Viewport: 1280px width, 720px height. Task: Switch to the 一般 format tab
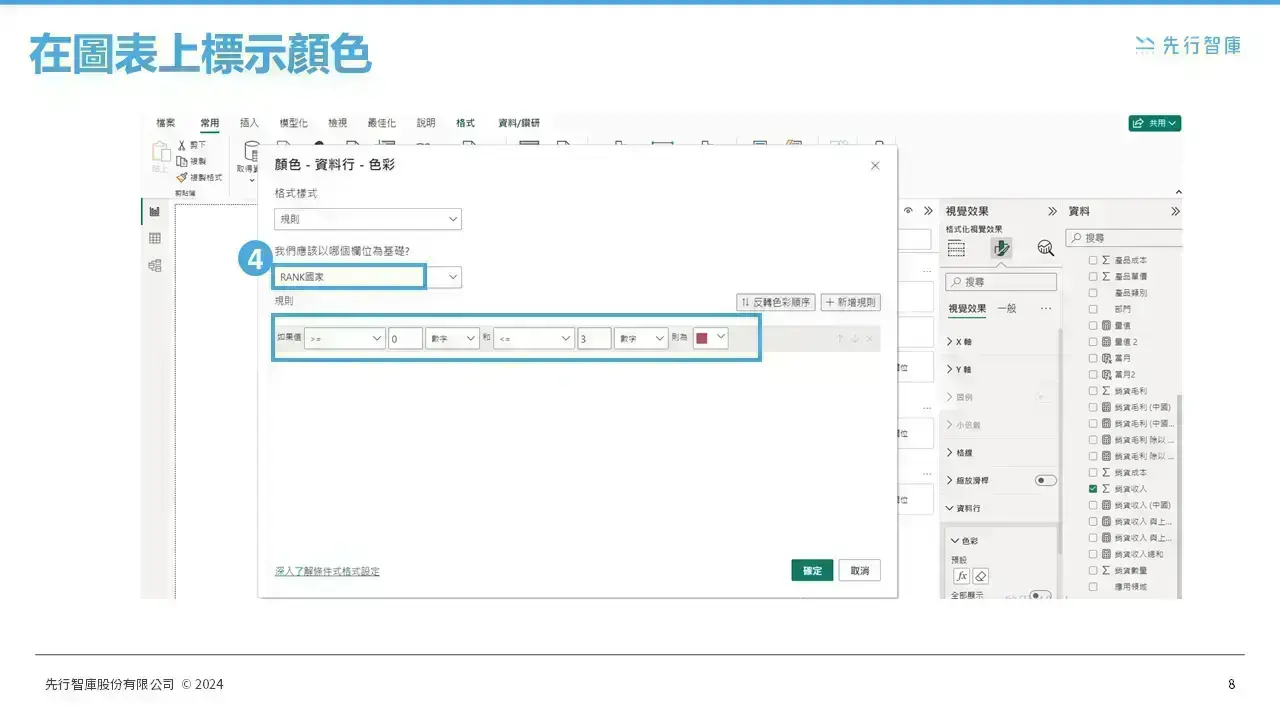[1006, 308]
